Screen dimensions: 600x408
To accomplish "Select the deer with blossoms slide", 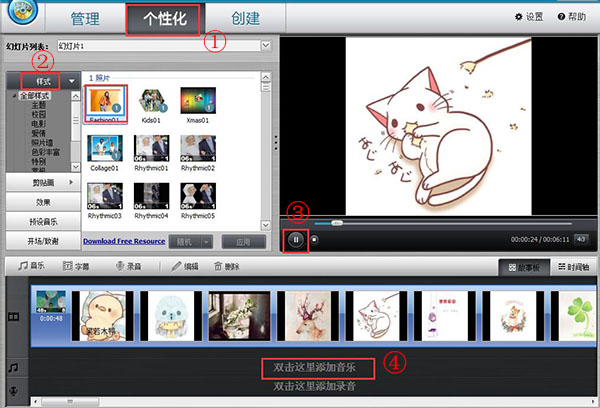I will (308, 316).
